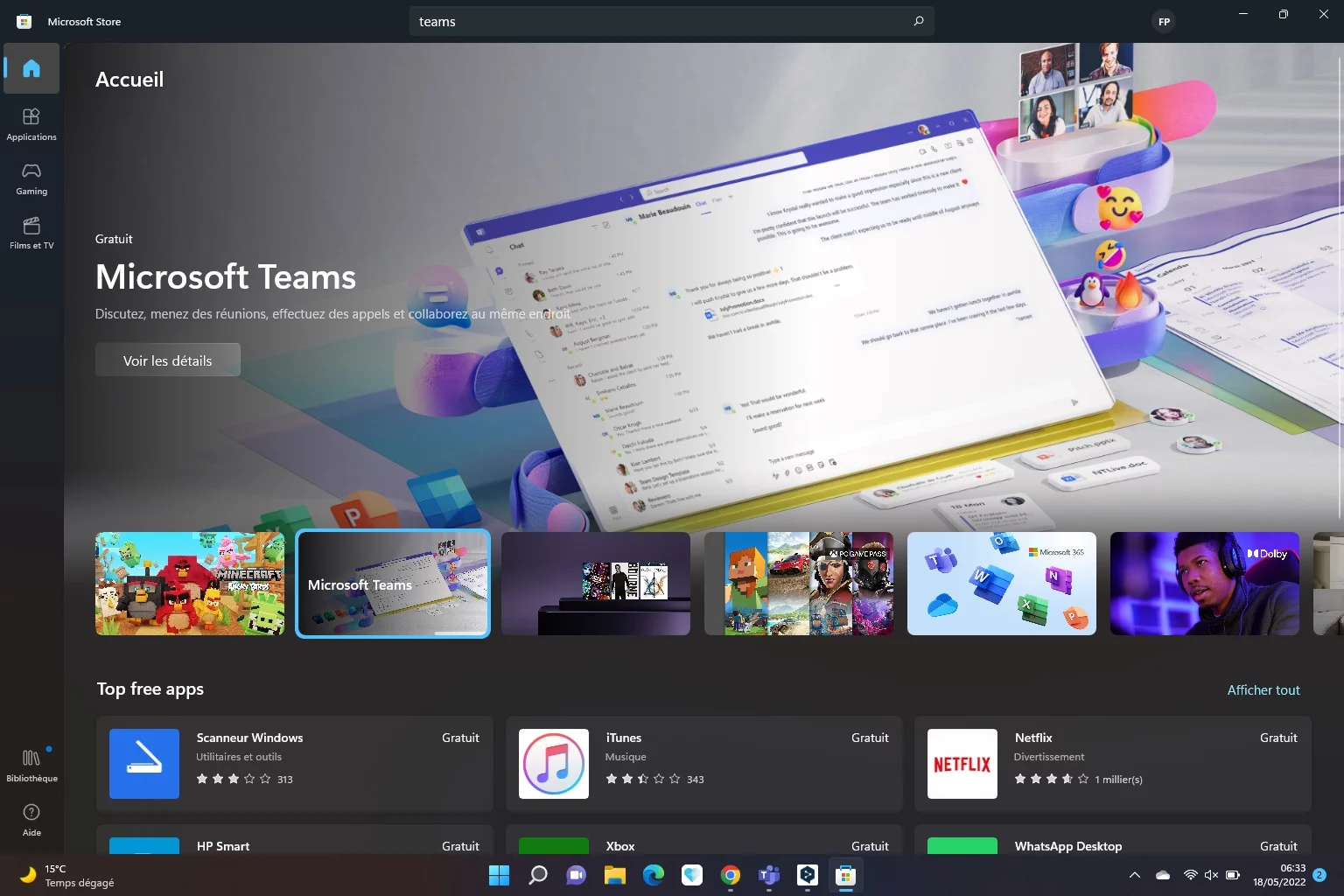The image size is (1344, 896).
Task: Click the Scanneur Windows app icon
Action: click(144, 764)
